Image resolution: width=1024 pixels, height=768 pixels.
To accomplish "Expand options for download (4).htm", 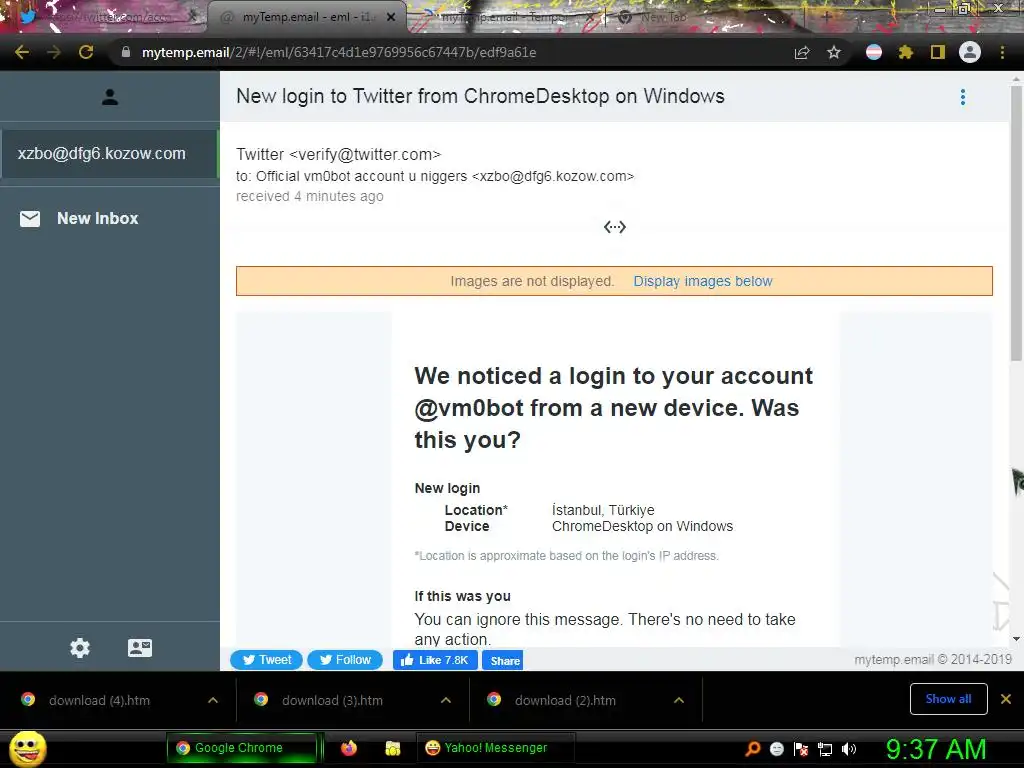I will coord(213,700).
